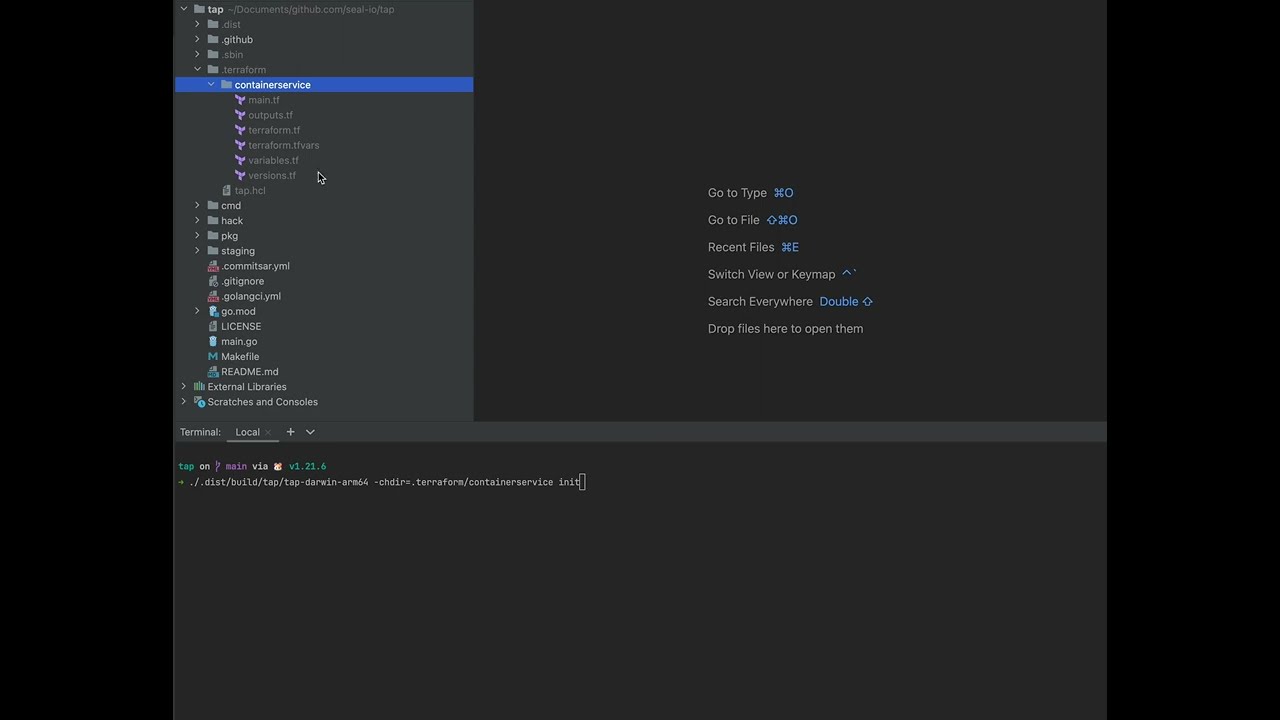Close the Local terminal tab

(268, 433)
